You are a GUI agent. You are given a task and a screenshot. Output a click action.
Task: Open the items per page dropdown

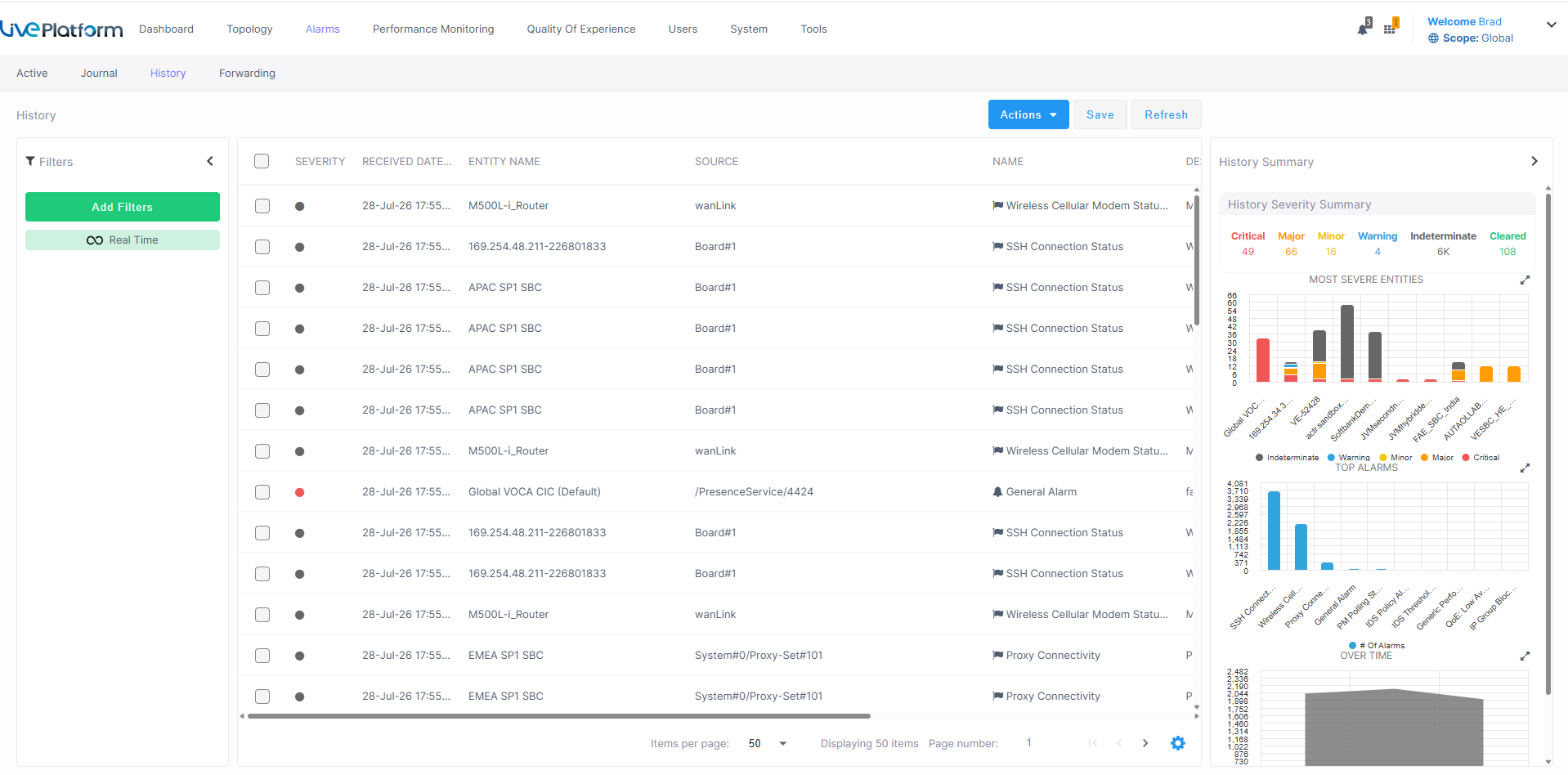tap(768, 743)
